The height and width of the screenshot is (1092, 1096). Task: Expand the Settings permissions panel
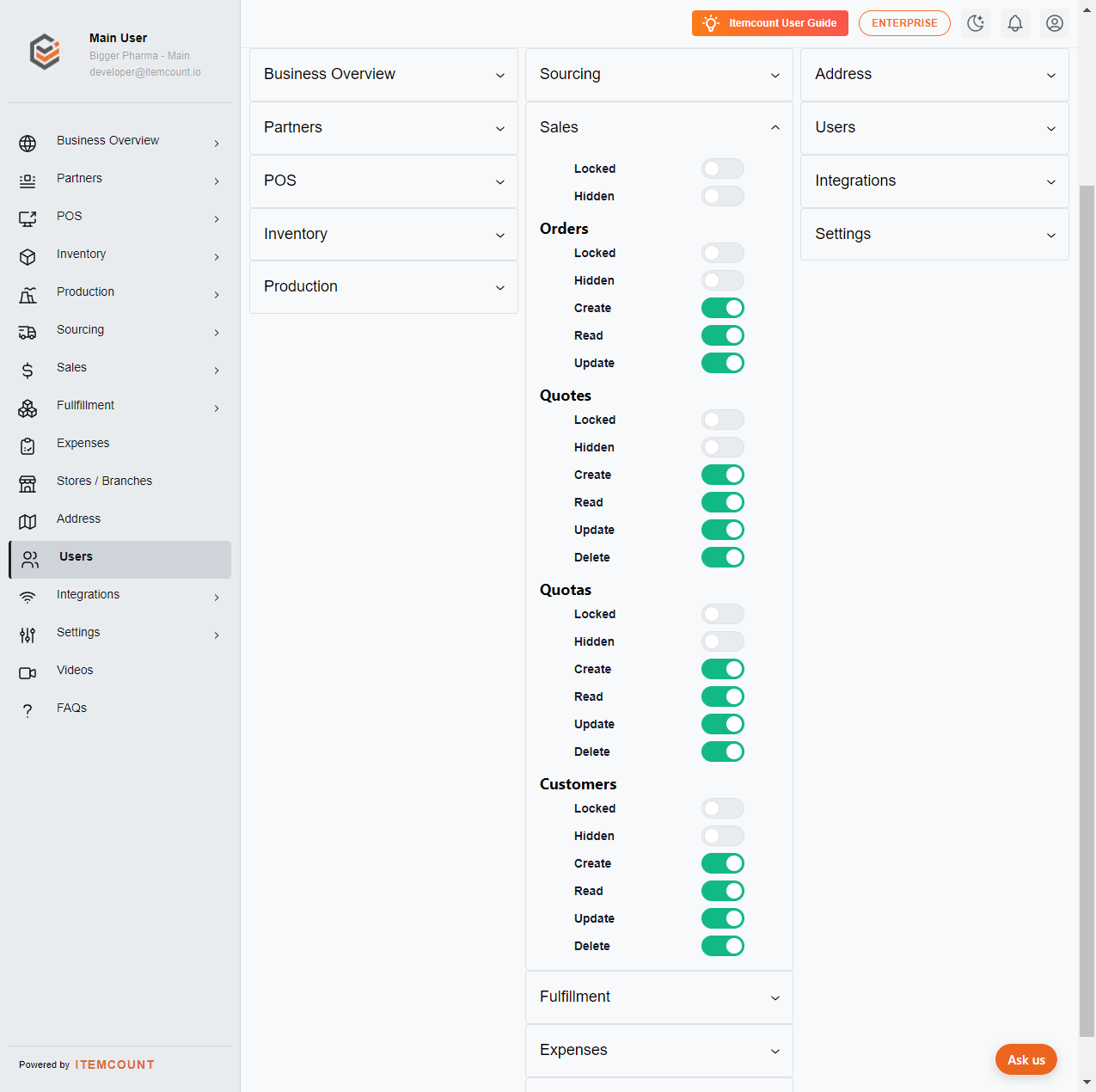coord(934,235)
